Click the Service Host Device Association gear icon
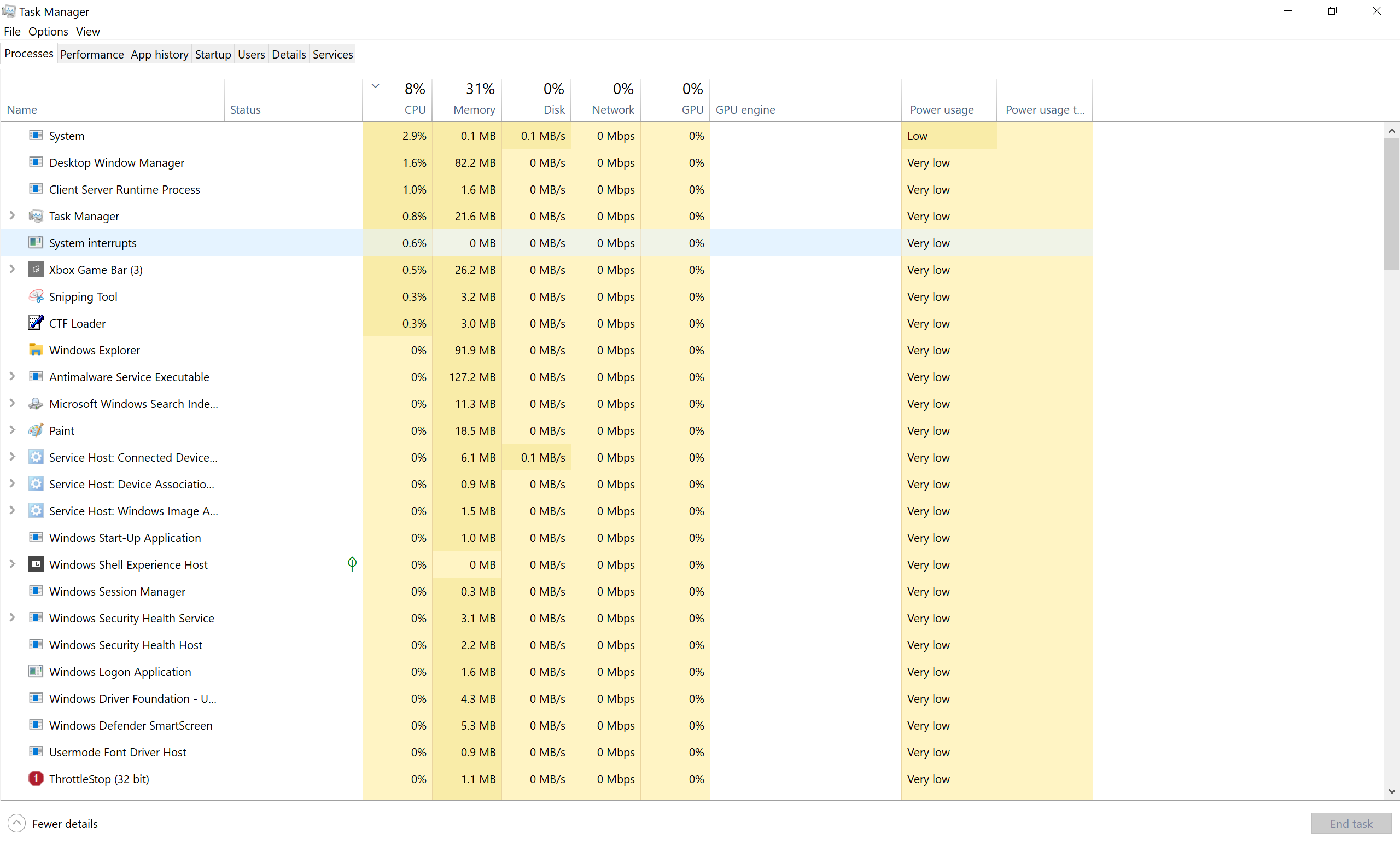 click(36, 483)
